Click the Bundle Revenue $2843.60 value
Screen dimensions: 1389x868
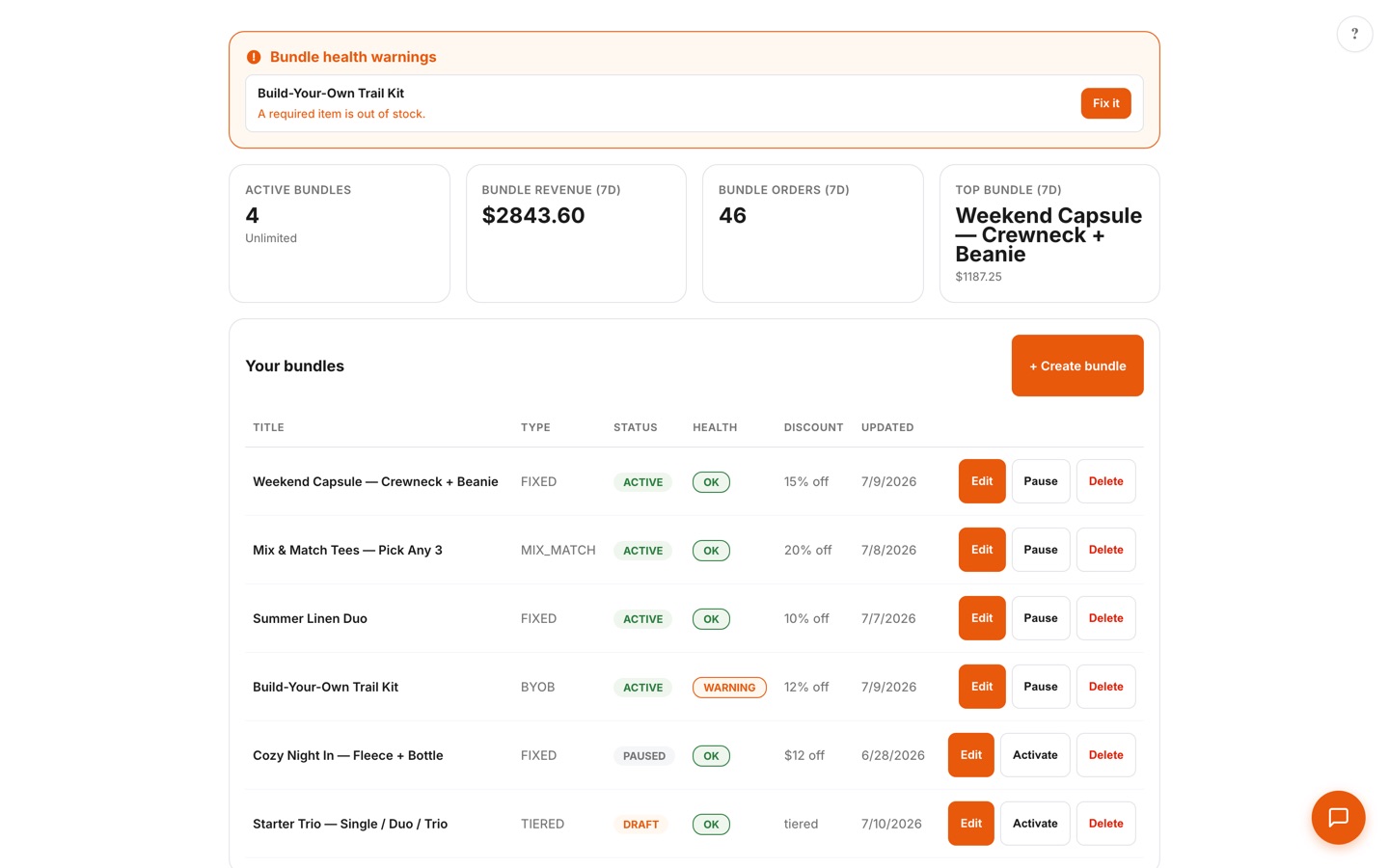click(x=533, y=216)
